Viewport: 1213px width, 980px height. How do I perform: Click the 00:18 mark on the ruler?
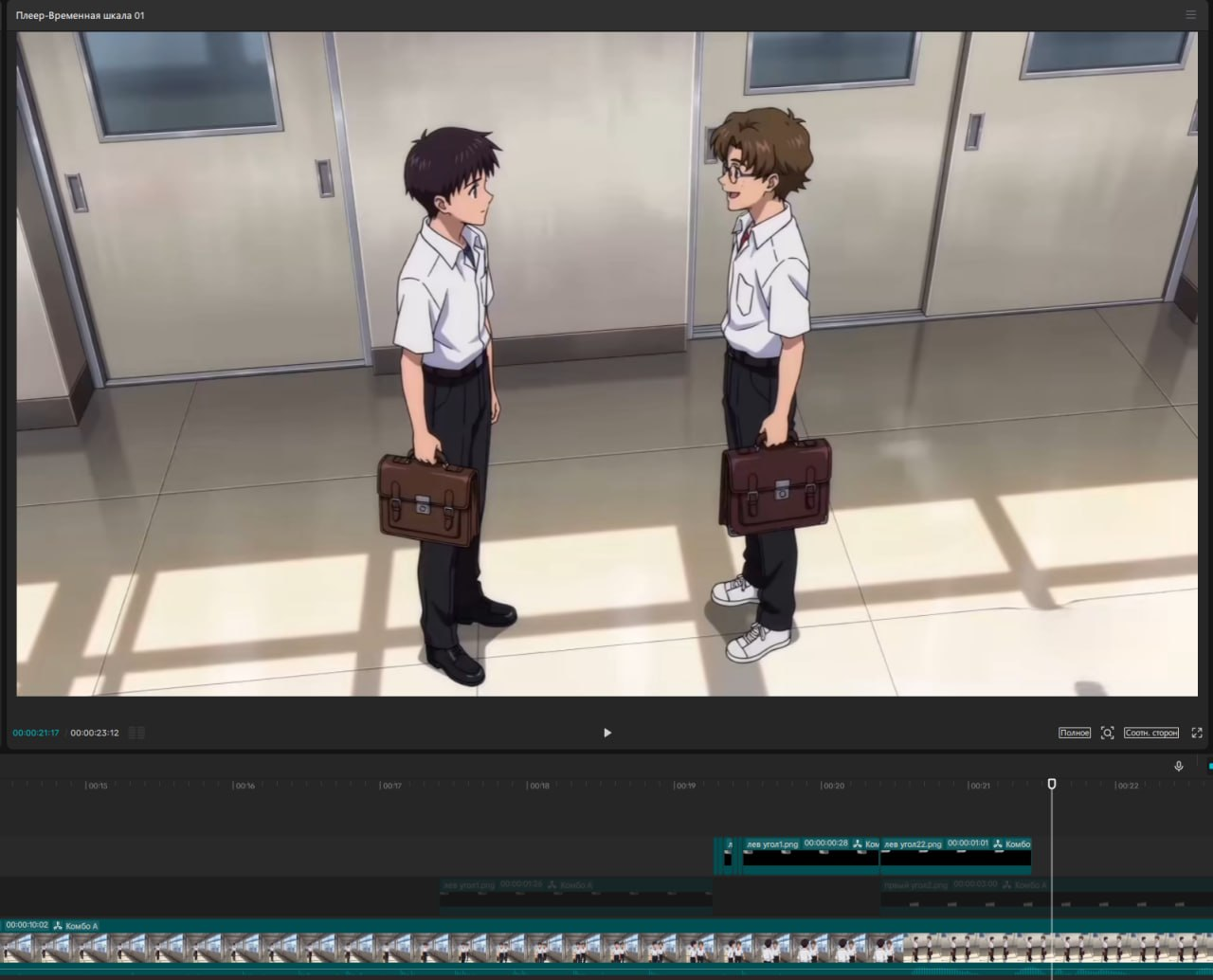[x=539, y=786]
